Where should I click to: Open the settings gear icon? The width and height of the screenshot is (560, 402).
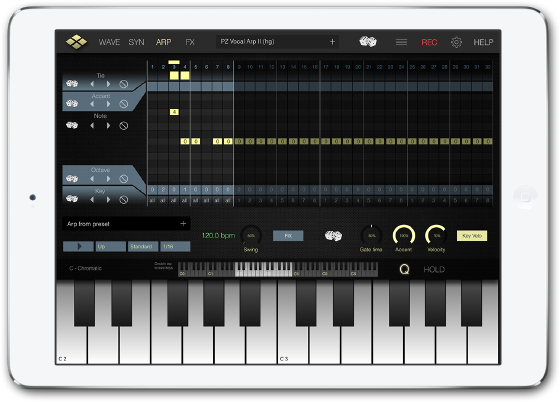tap(456, 42)
